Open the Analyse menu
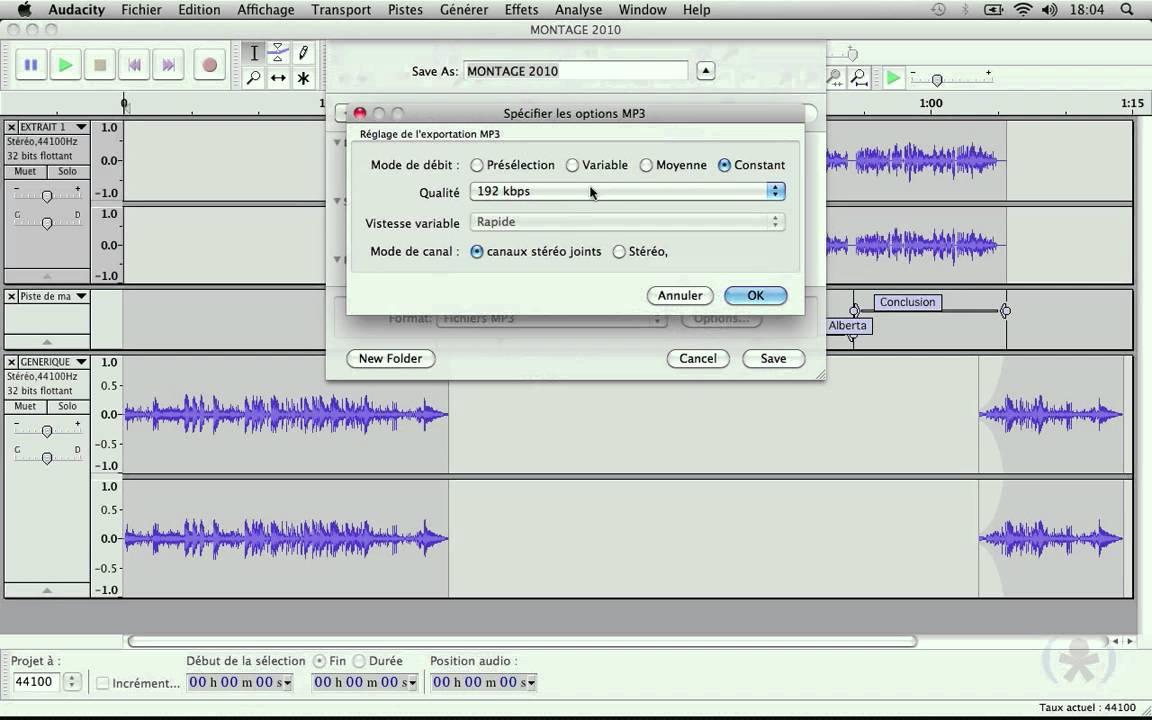The height and width of the screenshot is (720, 1152). tap(578, 10)
